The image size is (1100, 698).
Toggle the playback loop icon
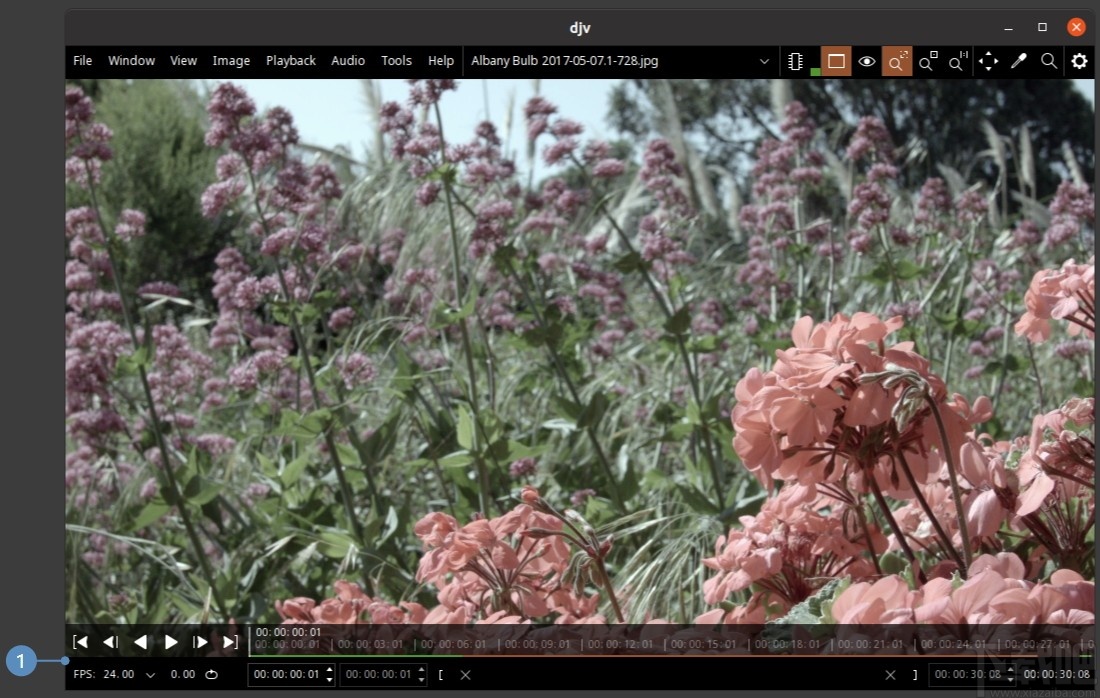tap(211, 675)
